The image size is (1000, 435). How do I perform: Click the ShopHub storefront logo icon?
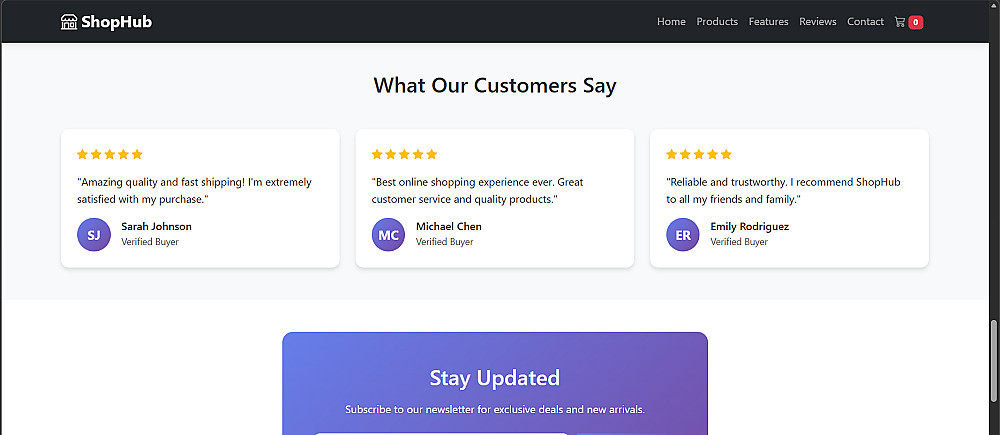coord(69,22)
